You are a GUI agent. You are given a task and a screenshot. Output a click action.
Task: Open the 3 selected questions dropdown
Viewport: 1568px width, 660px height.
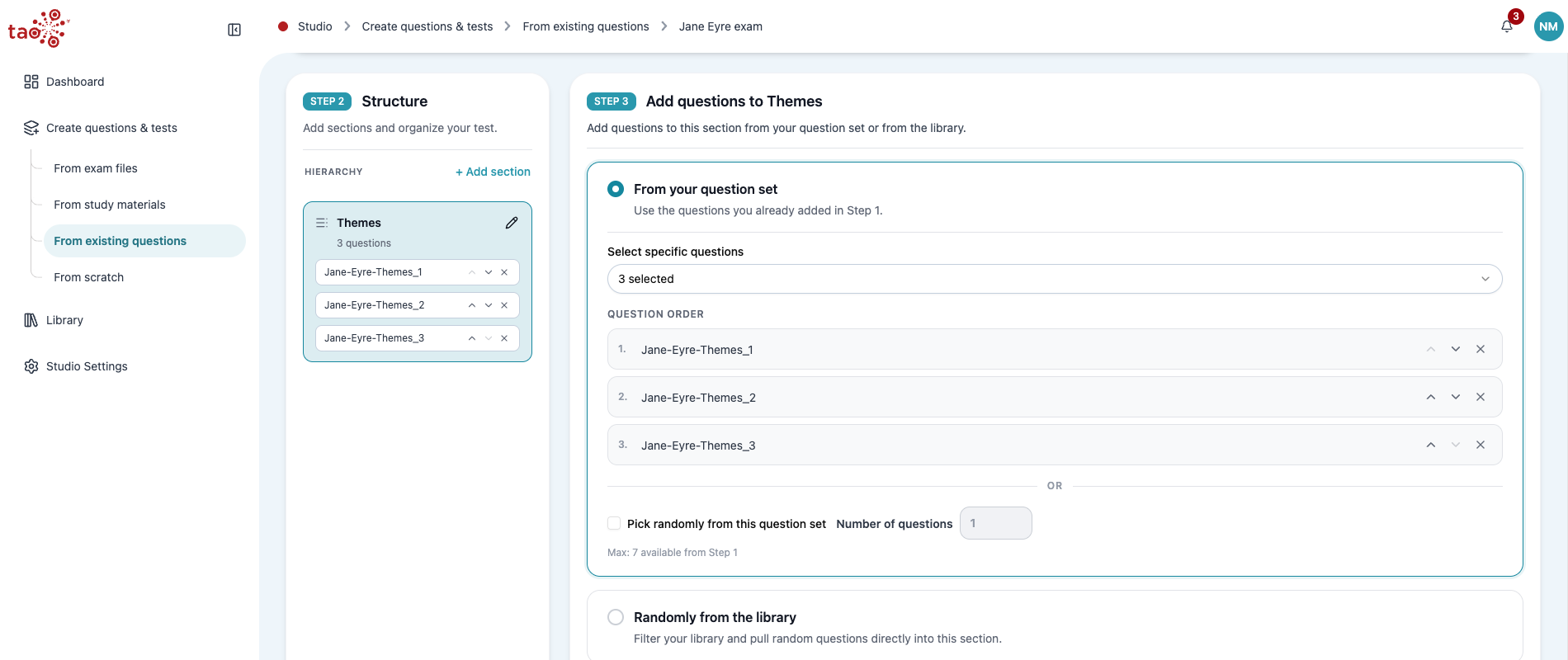1055,279
